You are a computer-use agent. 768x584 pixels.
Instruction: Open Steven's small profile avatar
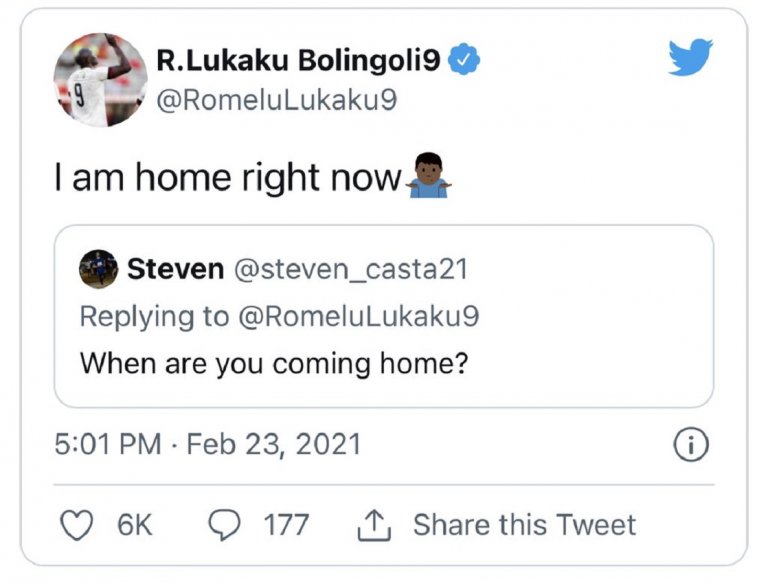point(99,268)
